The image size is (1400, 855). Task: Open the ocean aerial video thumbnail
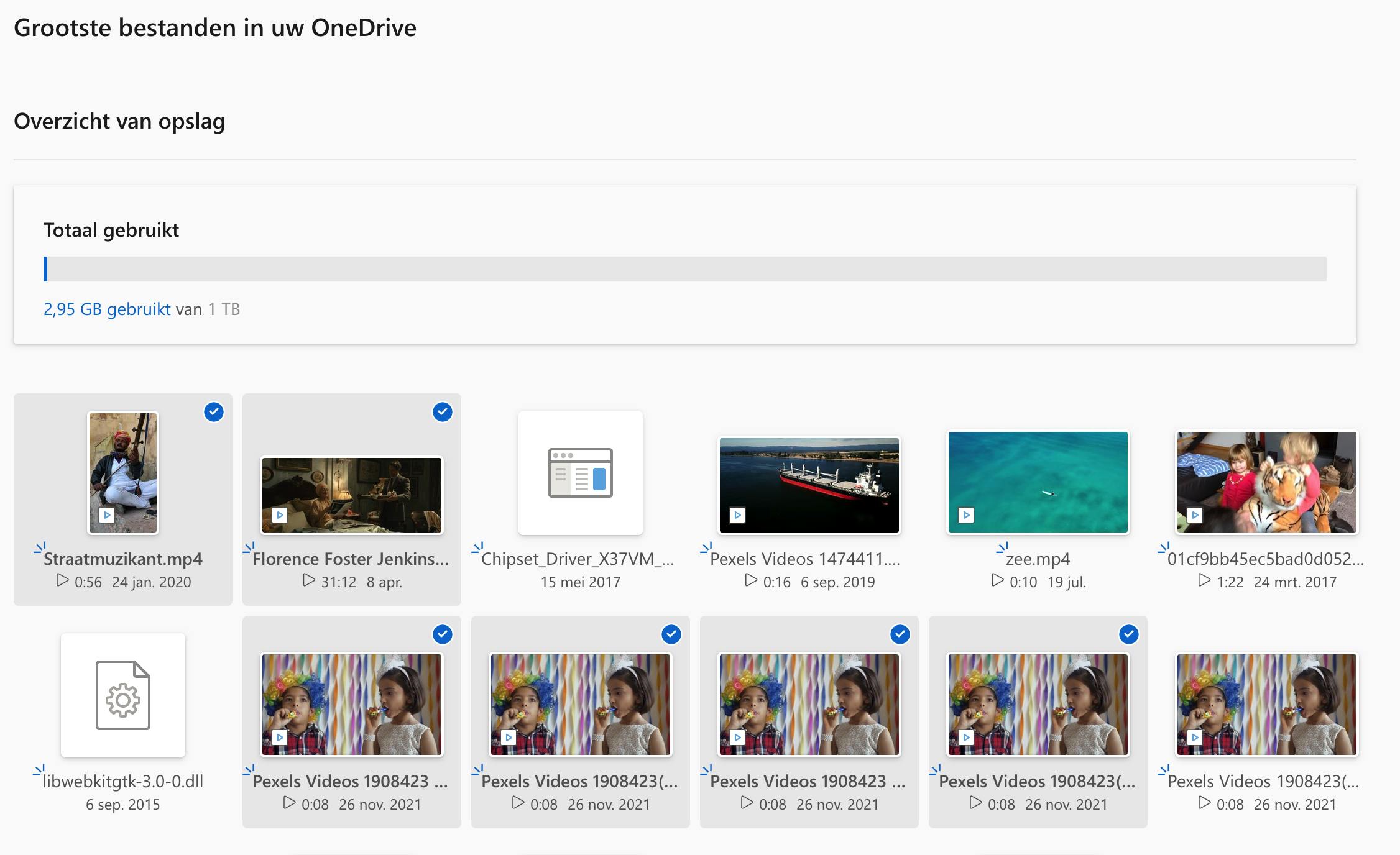(x=1038, y=482)
